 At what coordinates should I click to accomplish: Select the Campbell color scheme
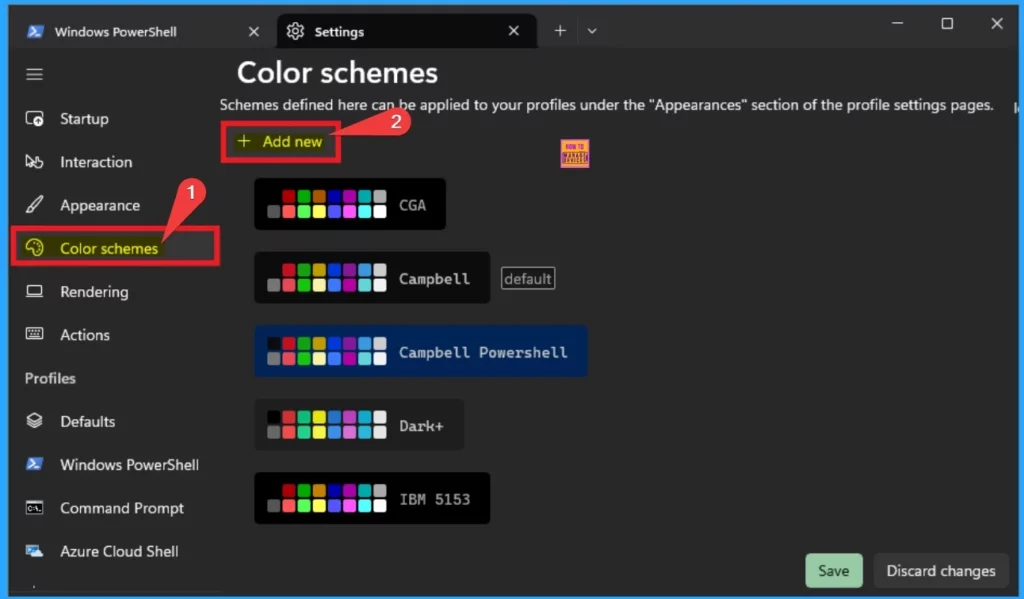[372, 278]
